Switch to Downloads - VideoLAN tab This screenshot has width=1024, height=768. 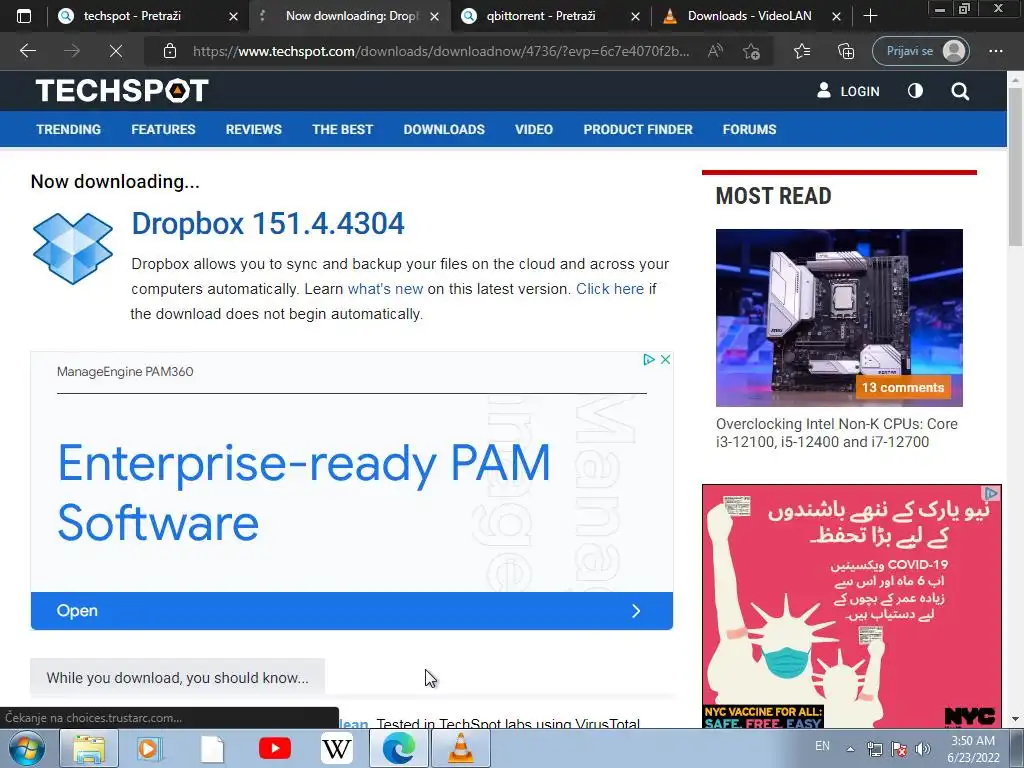pos(750,16)
